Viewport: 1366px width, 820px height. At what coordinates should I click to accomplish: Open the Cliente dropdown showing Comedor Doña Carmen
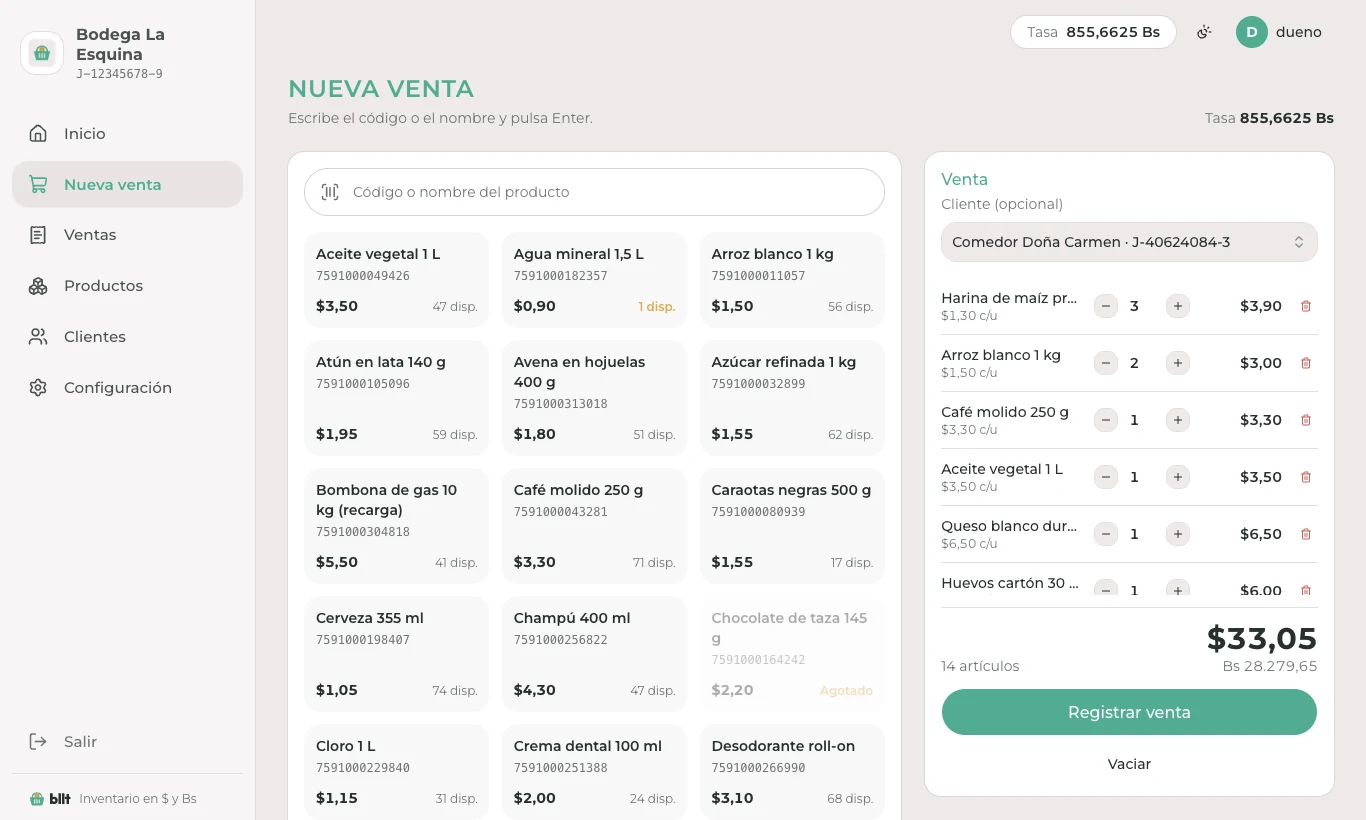[x=1129, y=242]
